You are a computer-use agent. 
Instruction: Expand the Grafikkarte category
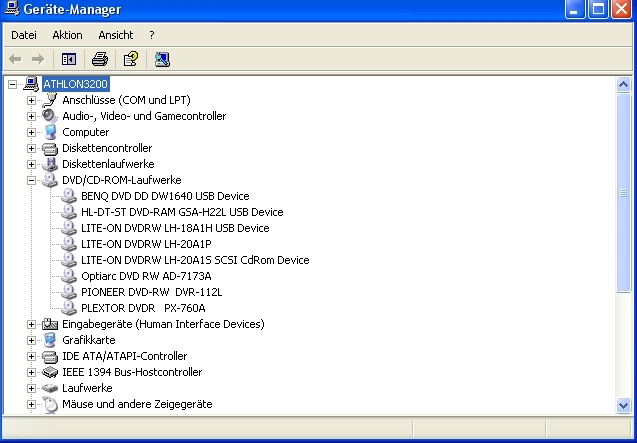[x=31, y=340]
